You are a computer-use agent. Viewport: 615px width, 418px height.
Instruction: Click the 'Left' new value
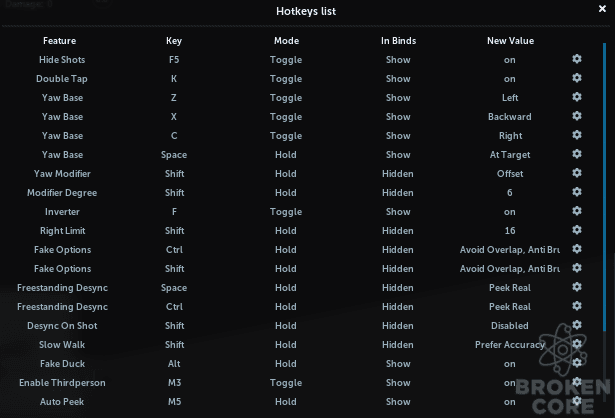pyautogui.click(x=510, y=98)
